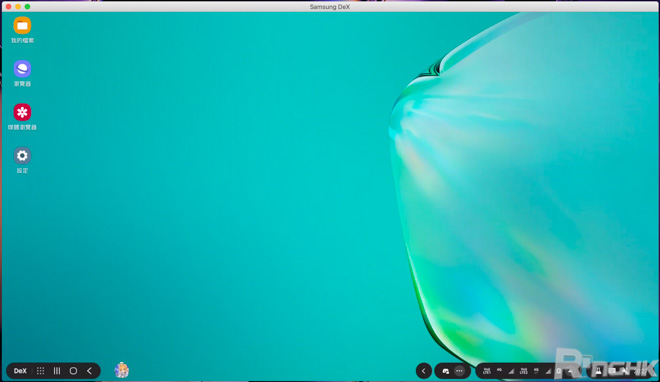
Task: Click the VoLTE2 SIM status indicator
Action: 524,371
